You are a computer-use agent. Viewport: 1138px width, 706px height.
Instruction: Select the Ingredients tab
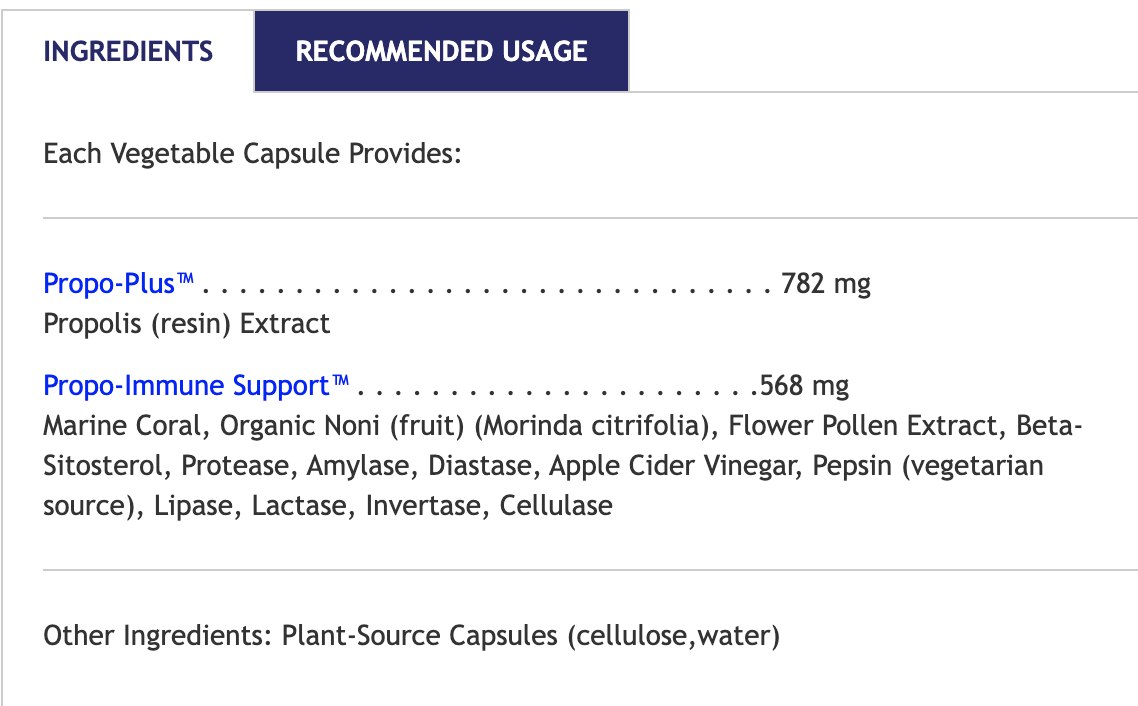128,52
